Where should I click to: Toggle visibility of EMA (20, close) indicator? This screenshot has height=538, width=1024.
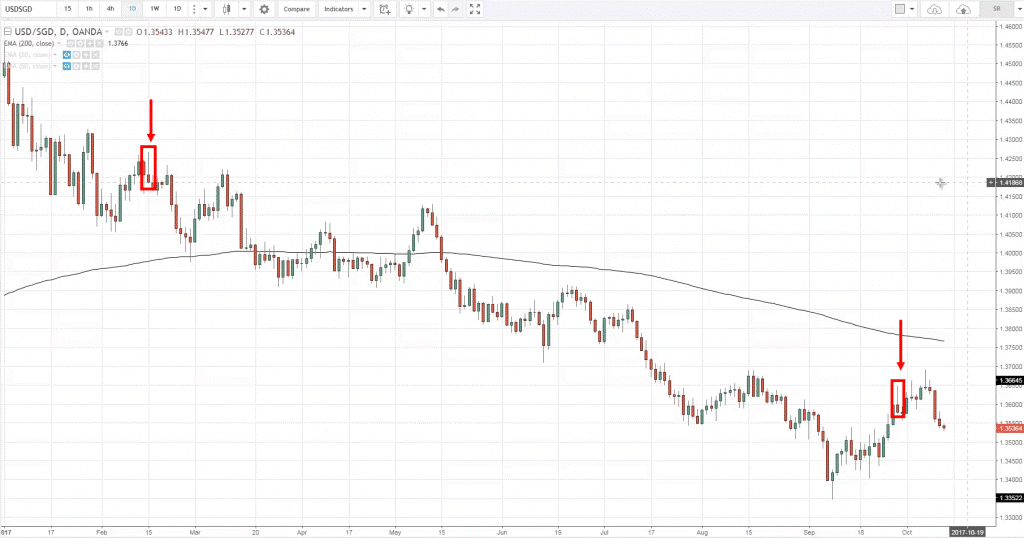pos(67,54)
